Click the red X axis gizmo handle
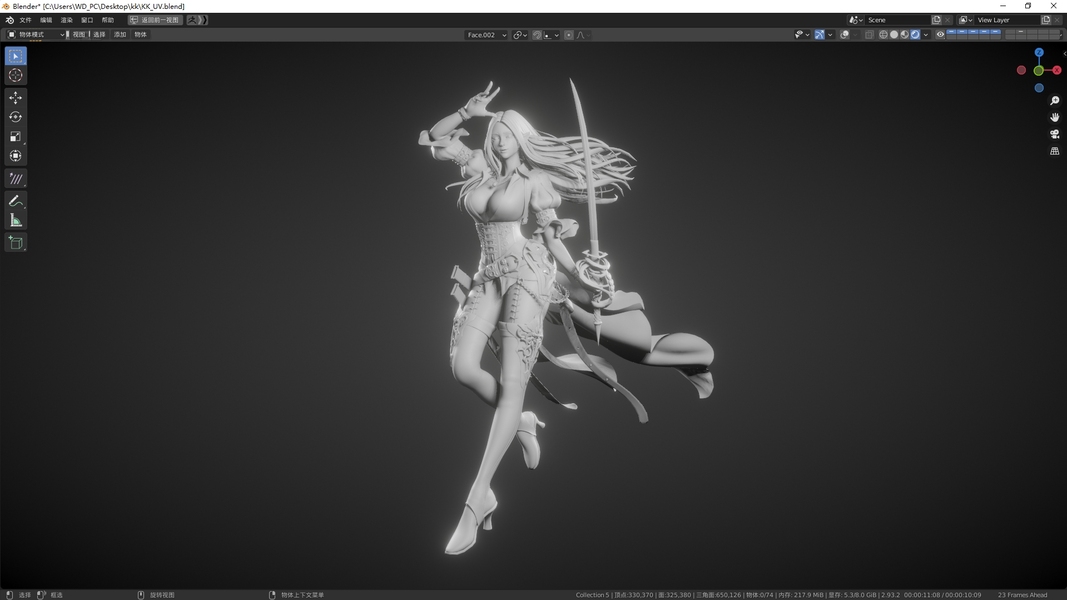 click(x=1057, y=70)
